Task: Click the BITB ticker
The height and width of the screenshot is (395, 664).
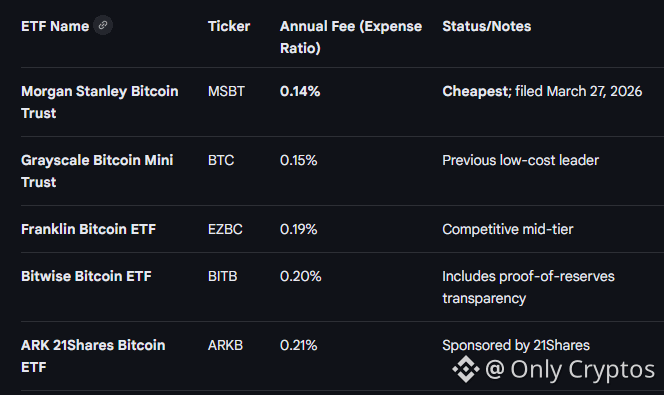Action: (223, 276)
